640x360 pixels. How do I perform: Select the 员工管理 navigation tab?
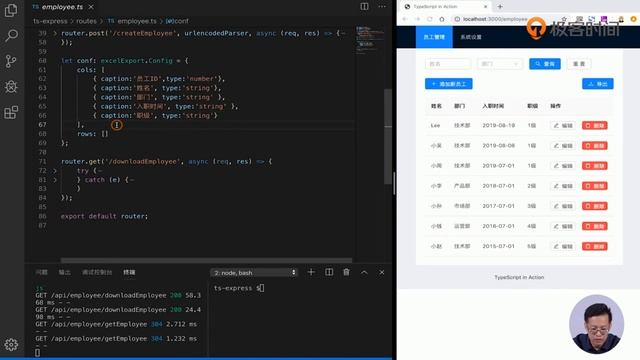tap(434, 37)
